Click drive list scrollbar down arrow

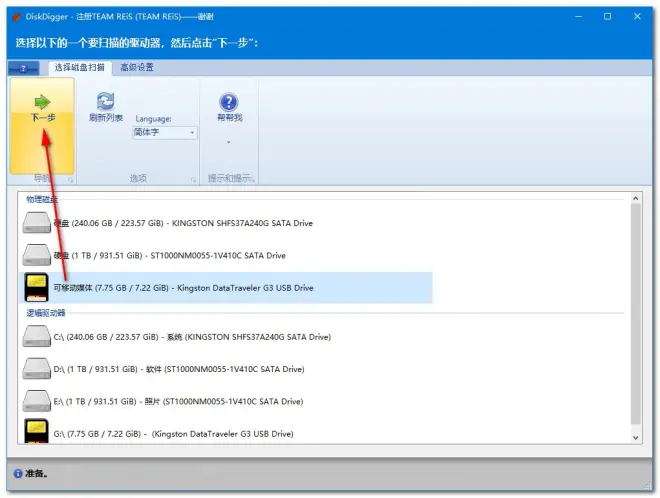636,438
